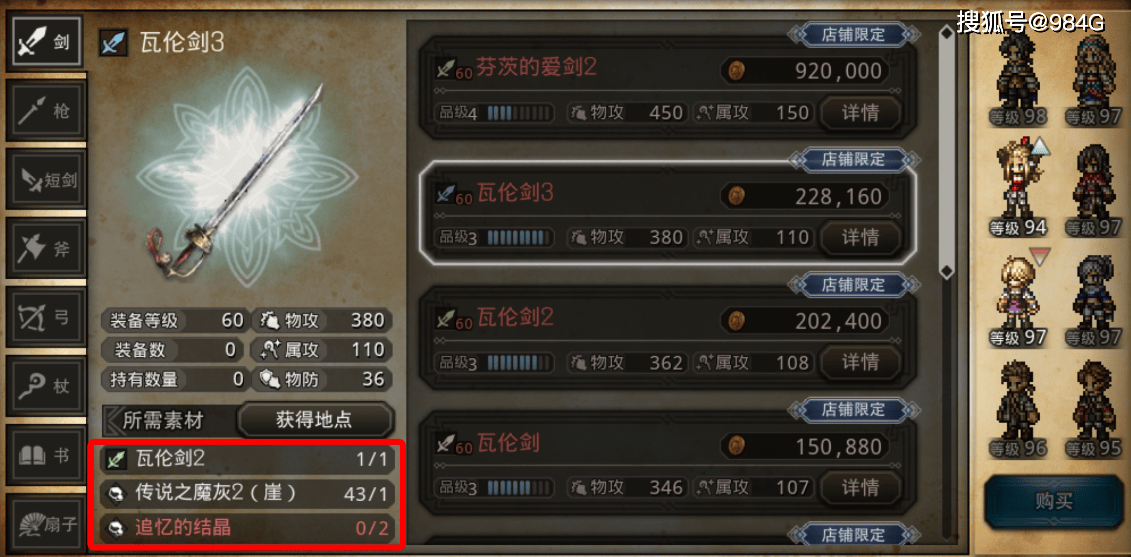Choose the level 98 character sprite
The width and height of the screenshot is (1131, 557).
1018,80
